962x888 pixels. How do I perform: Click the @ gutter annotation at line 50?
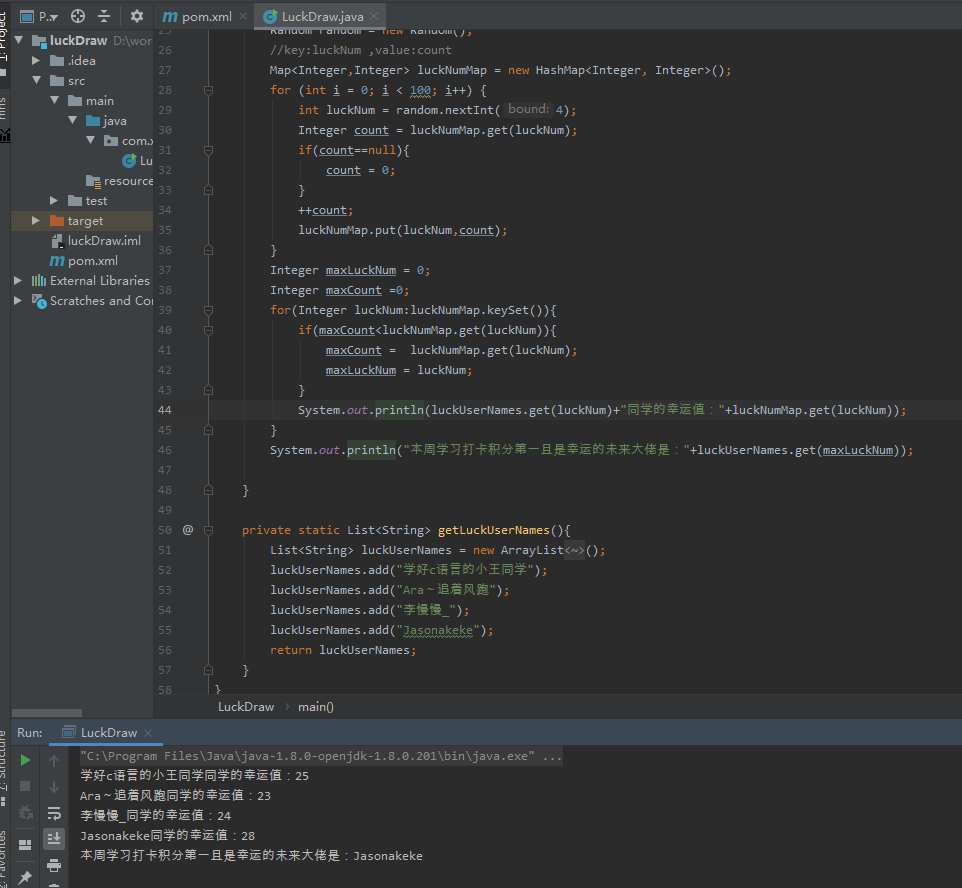[188, 530]
